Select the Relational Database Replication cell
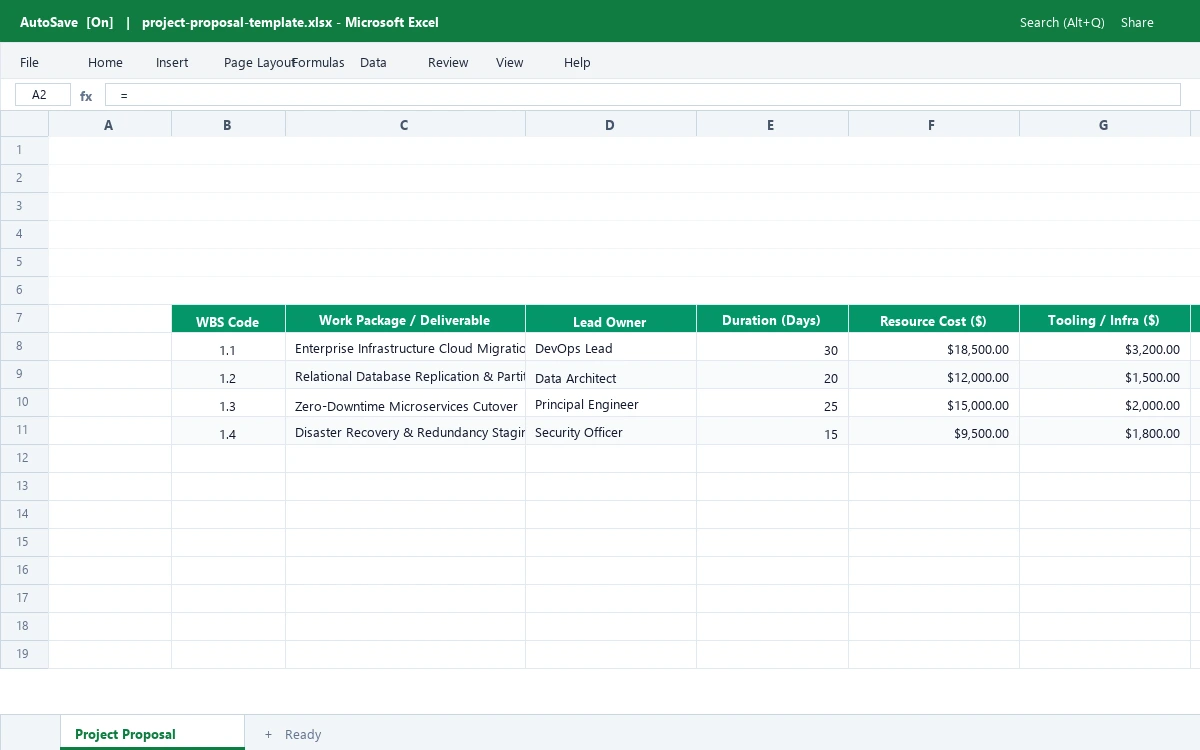The width and height of the screenshot is (1200, 750). 405,375
